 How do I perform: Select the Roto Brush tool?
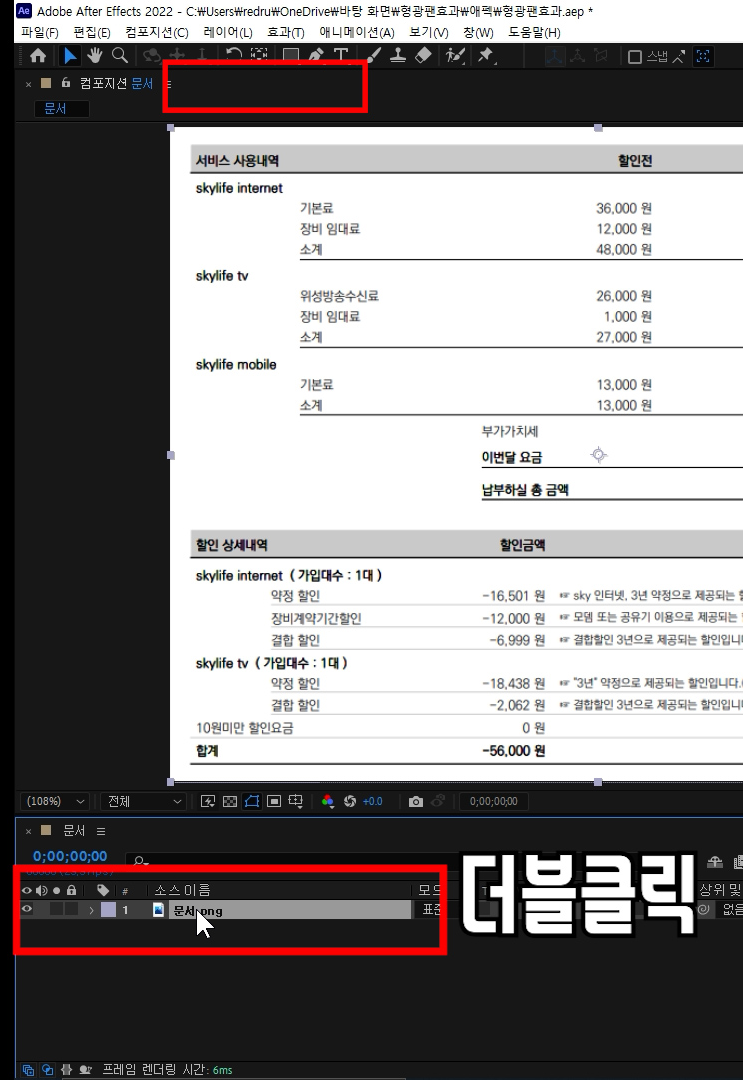coord(455,56)
